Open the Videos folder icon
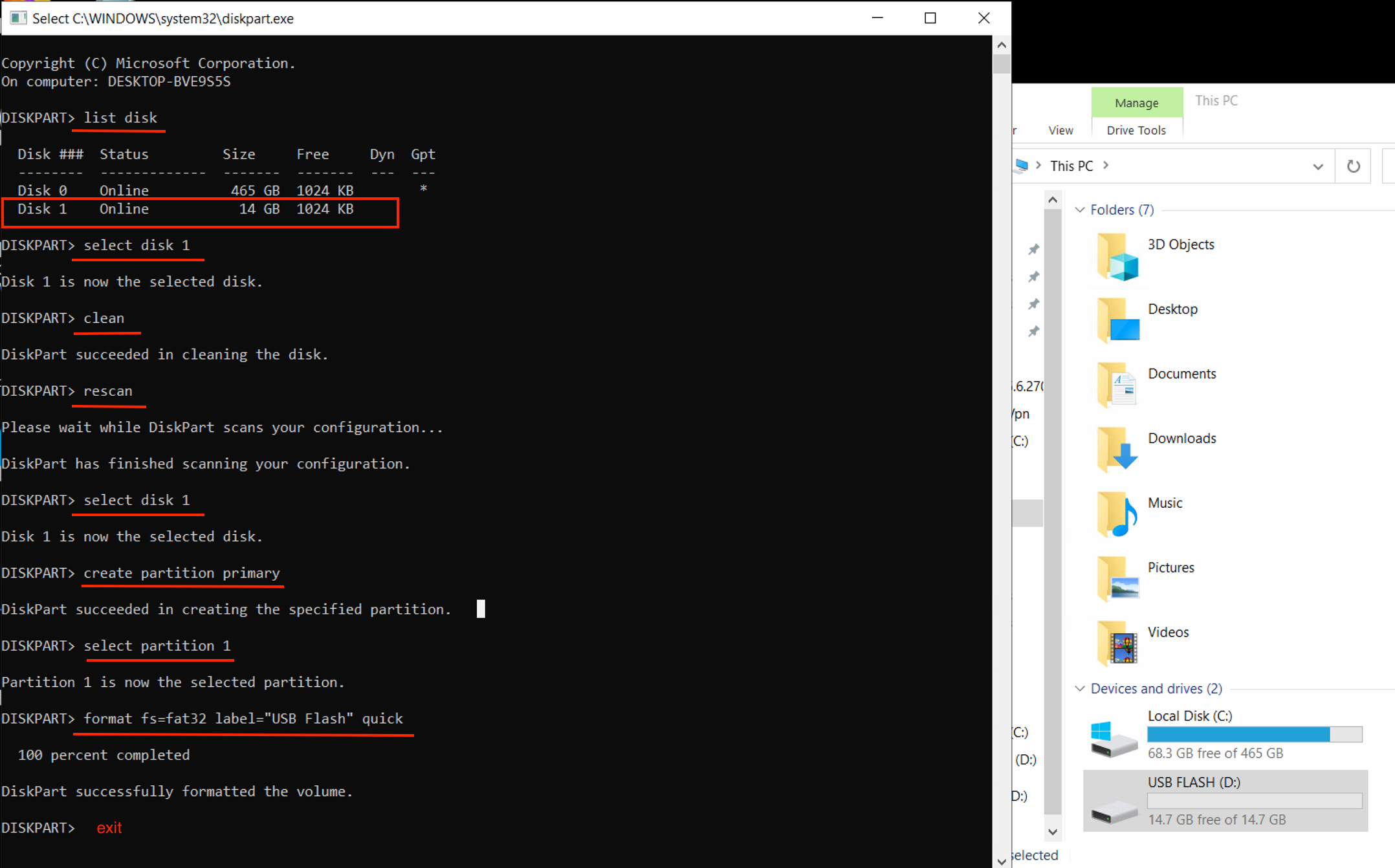The image size is (1395, 868). pos(1117,644)
